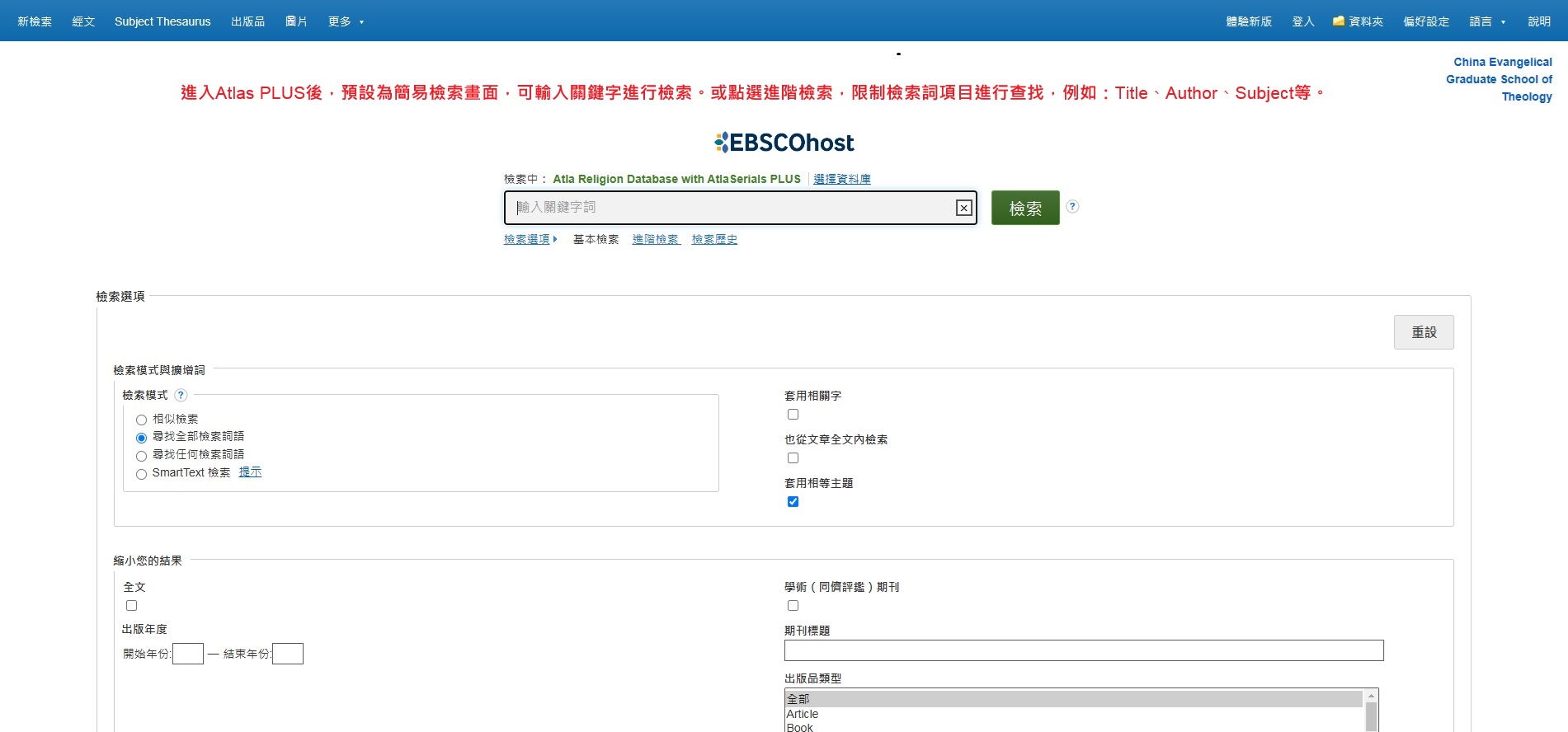Select 全部 in 出版品類型 list
This screenshot has height=732, width=1568.
point(1074,699)
